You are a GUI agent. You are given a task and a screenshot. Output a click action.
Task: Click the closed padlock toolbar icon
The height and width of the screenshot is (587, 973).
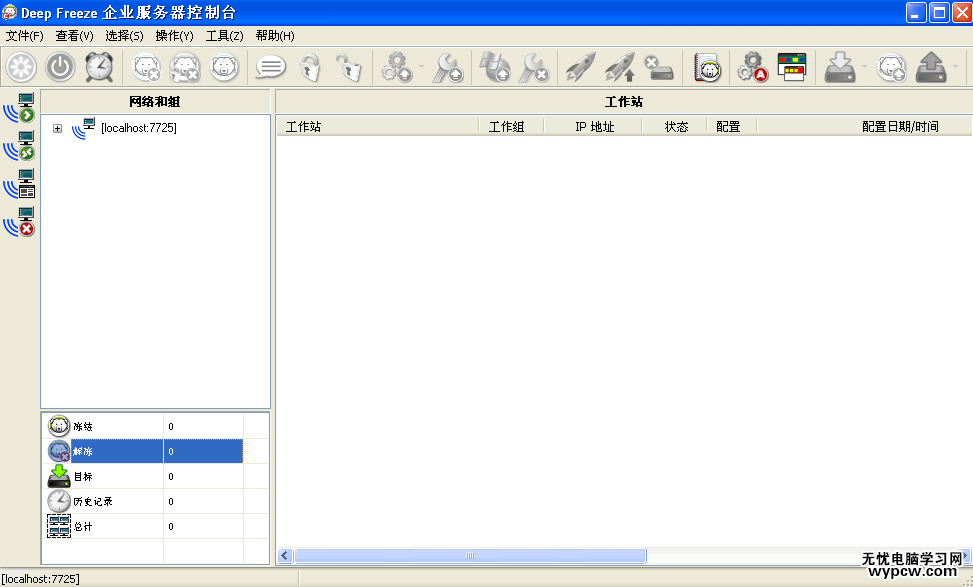point(310,67)
